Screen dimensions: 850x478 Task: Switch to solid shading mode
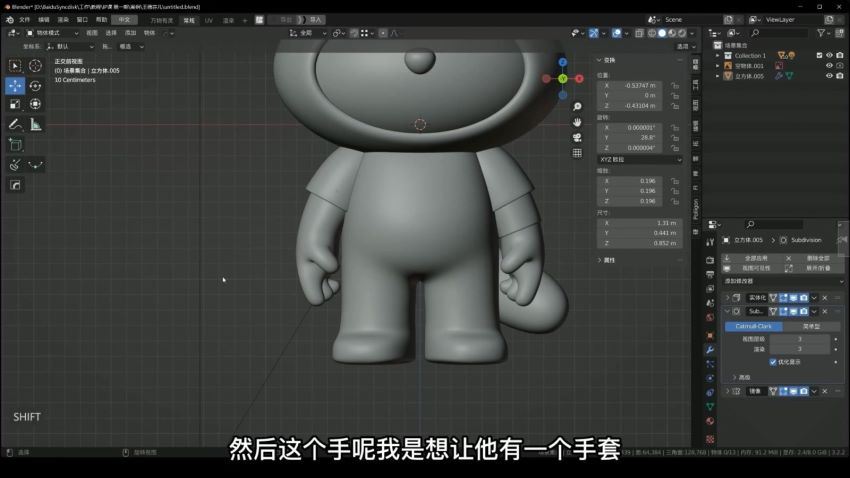coord(662,33)
